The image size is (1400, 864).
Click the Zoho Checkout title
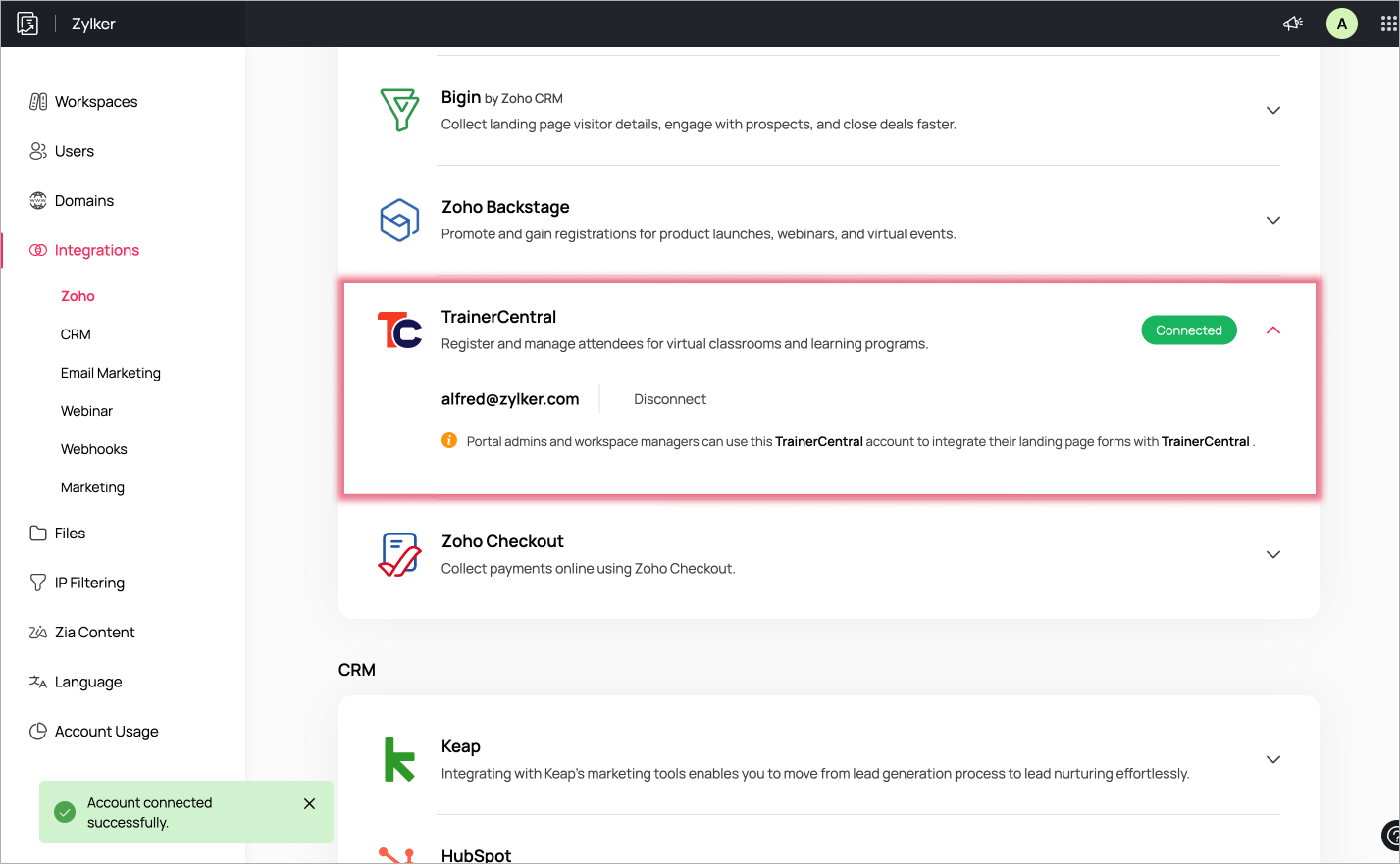502,541
